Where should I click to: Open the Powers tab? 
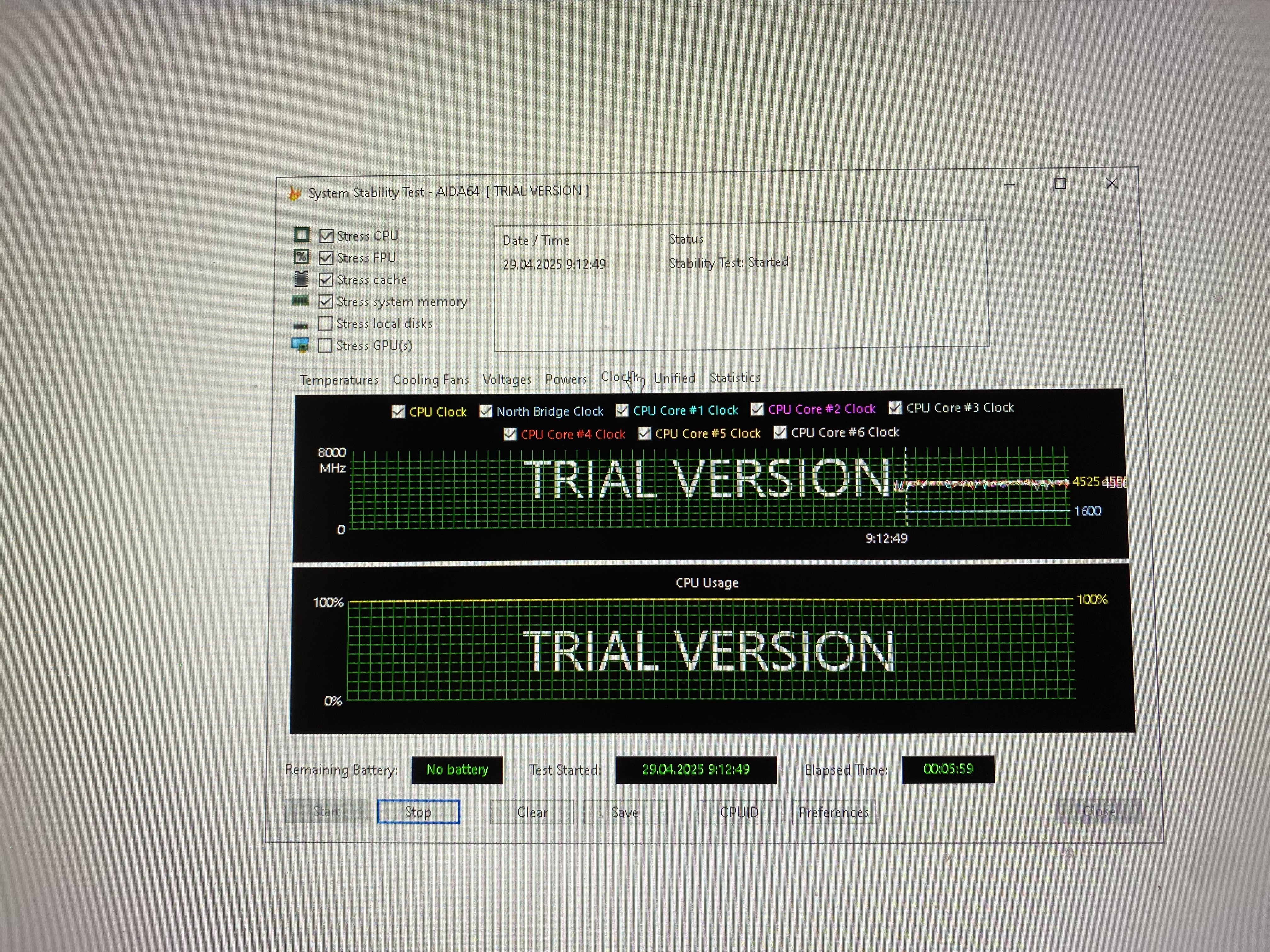[565, 379]
